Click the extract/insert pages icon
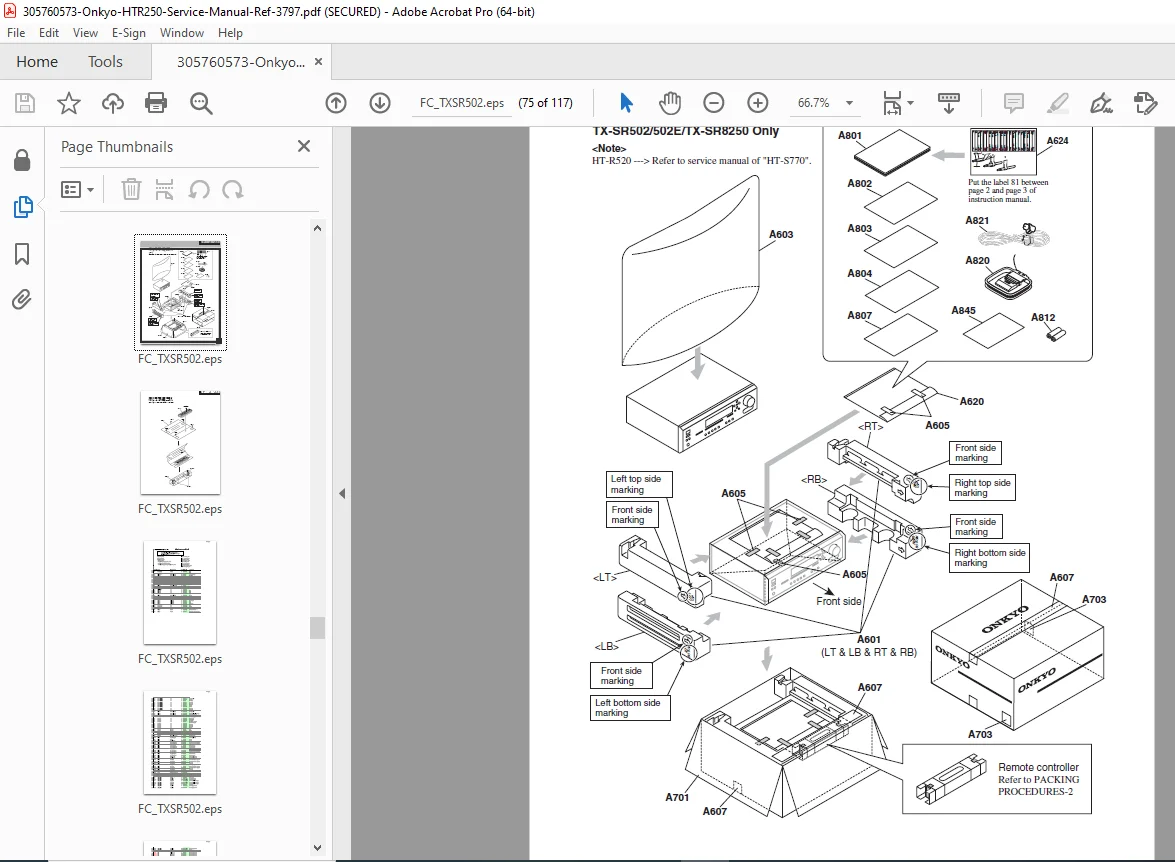The width and height of the screenshot is (1175, 862). 164,190
